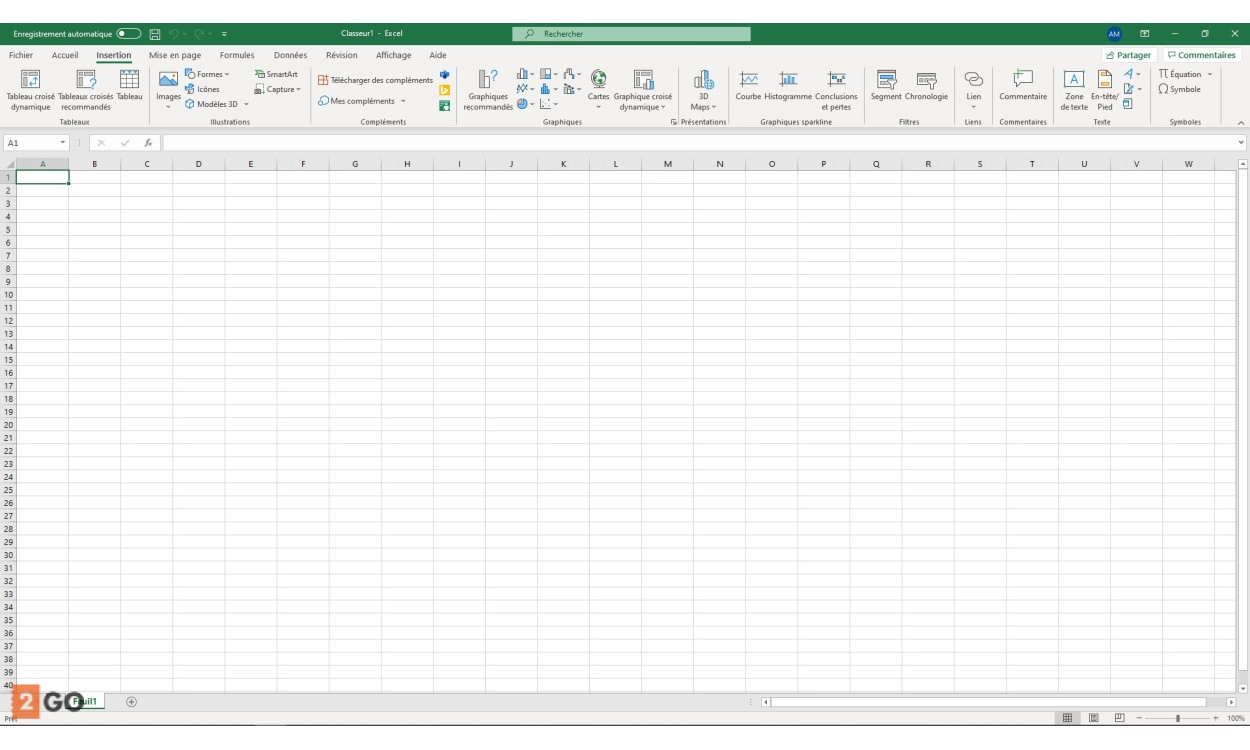Viewport: 1250px width, 750px height.
Task: Expand the Formes dropdown
Action: click(x=208, y=74)
